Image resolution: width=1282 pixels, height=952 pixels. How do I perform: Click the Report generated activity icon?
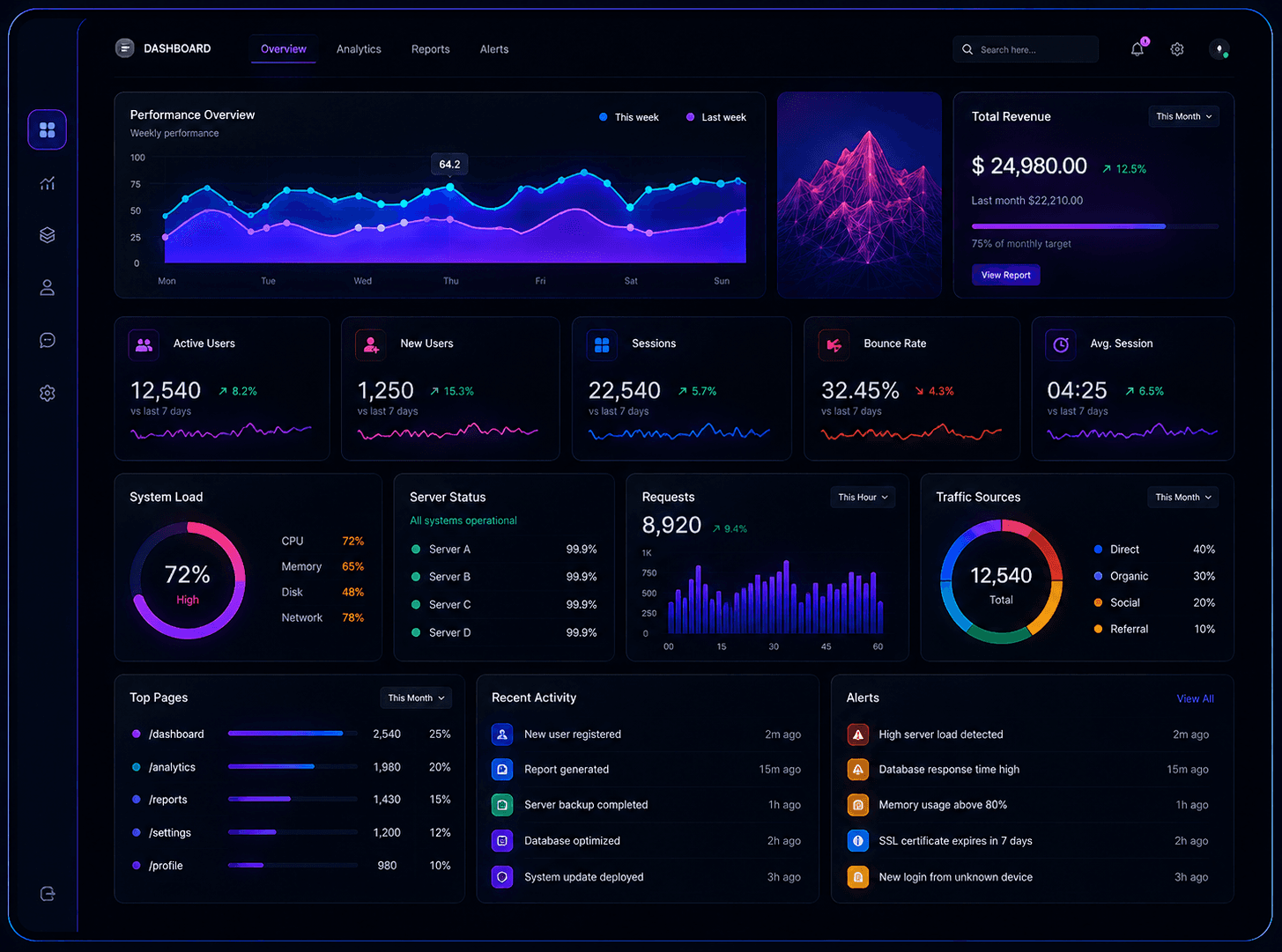click(x=502, y=769)
